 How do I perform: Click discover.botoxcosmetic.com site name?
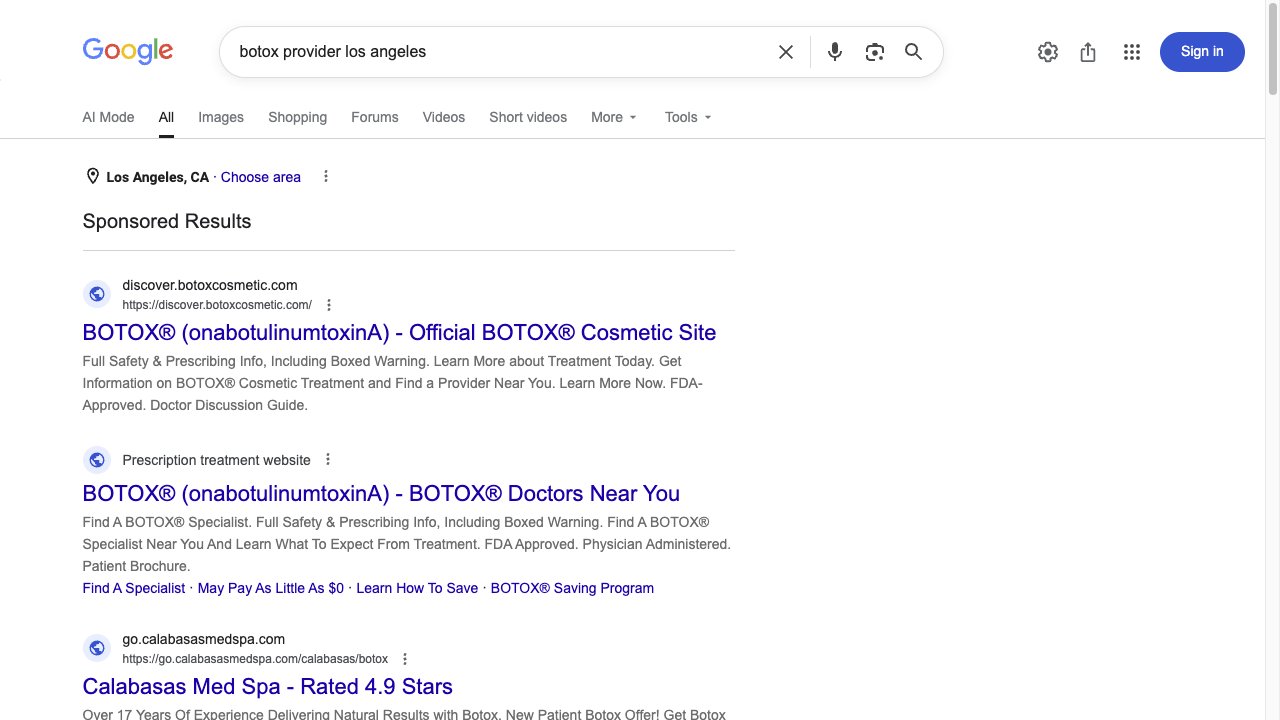click(x=210, y=285)
